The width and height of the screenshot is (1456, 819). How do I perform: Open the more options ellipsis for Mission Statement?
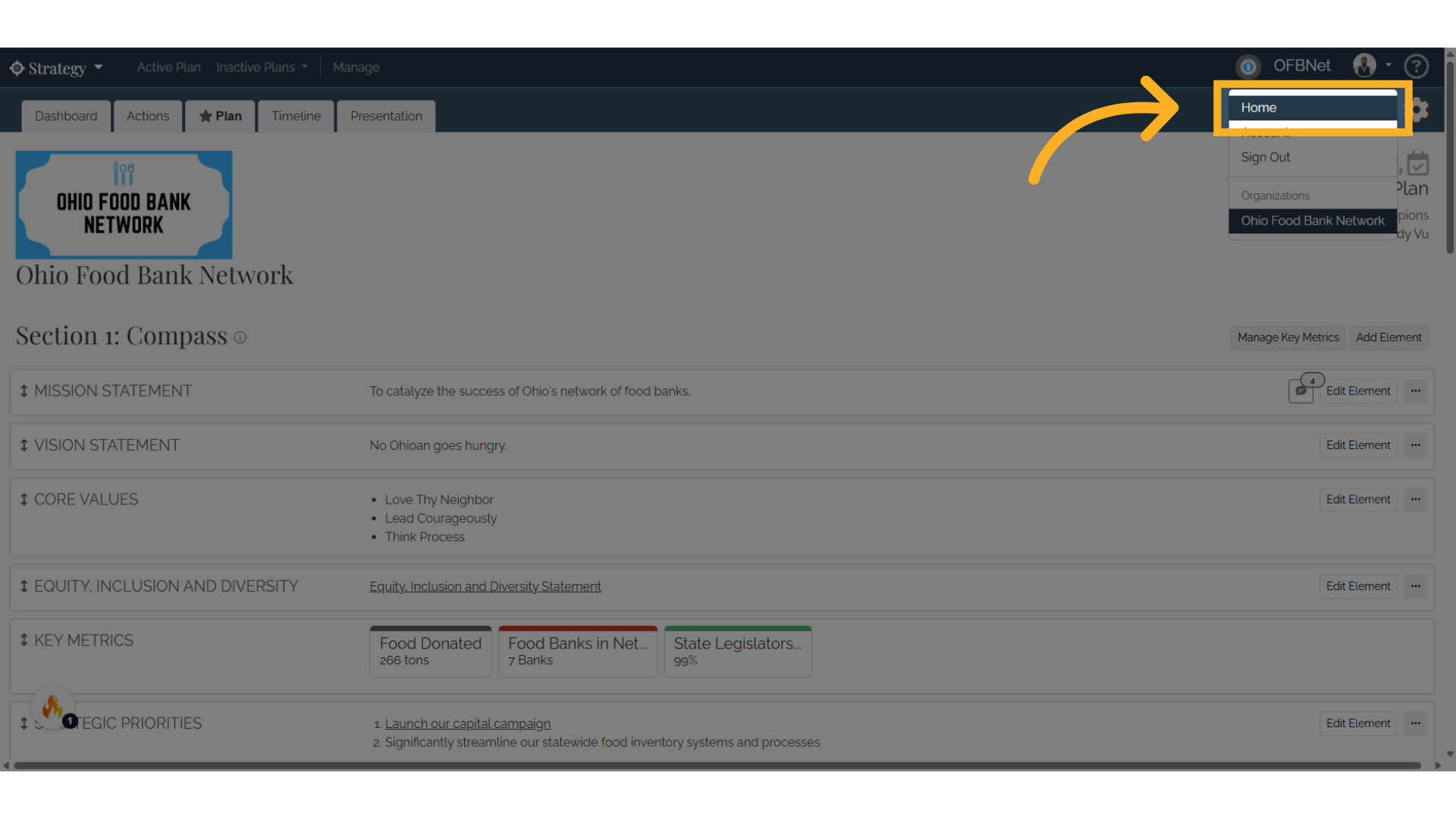(x=1415, y=391)
